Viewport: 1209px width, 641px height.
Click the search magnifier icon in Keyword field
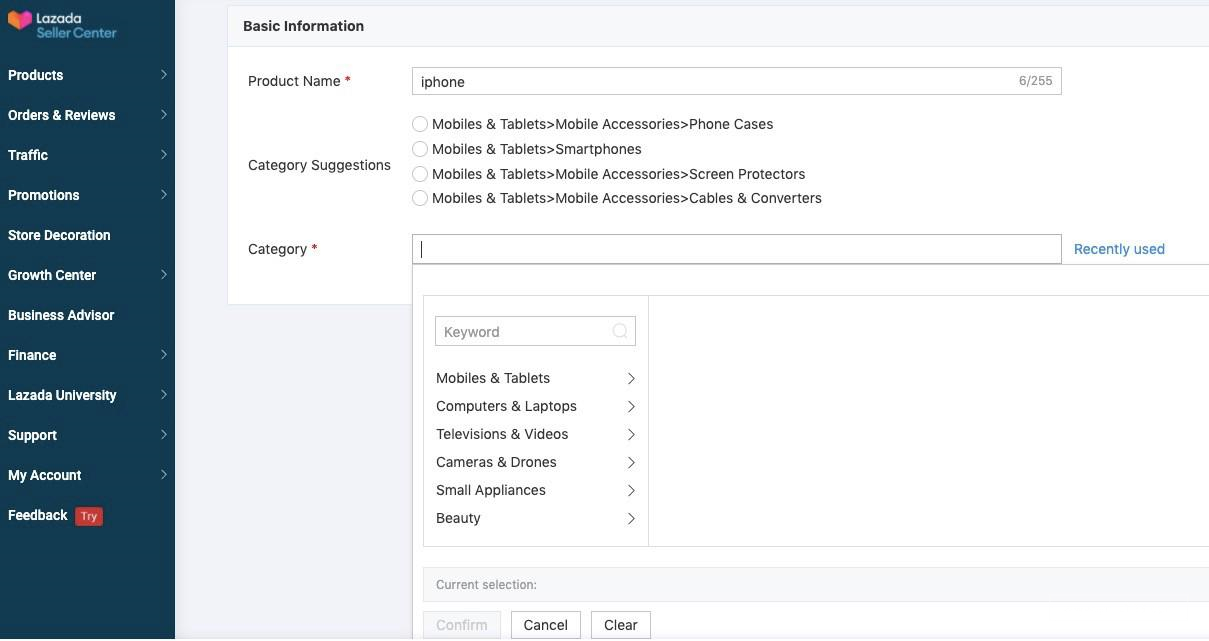(x=620, y=331)
